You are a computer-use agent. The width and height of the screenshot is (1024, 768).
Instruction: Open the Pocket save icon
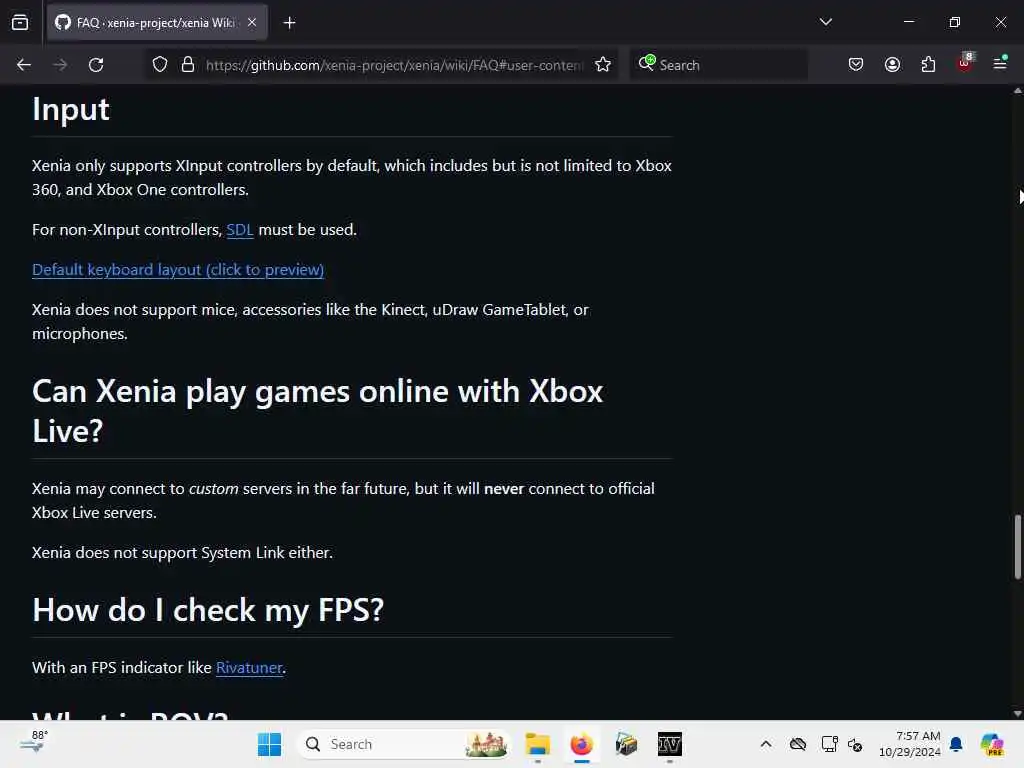point(856,65)
